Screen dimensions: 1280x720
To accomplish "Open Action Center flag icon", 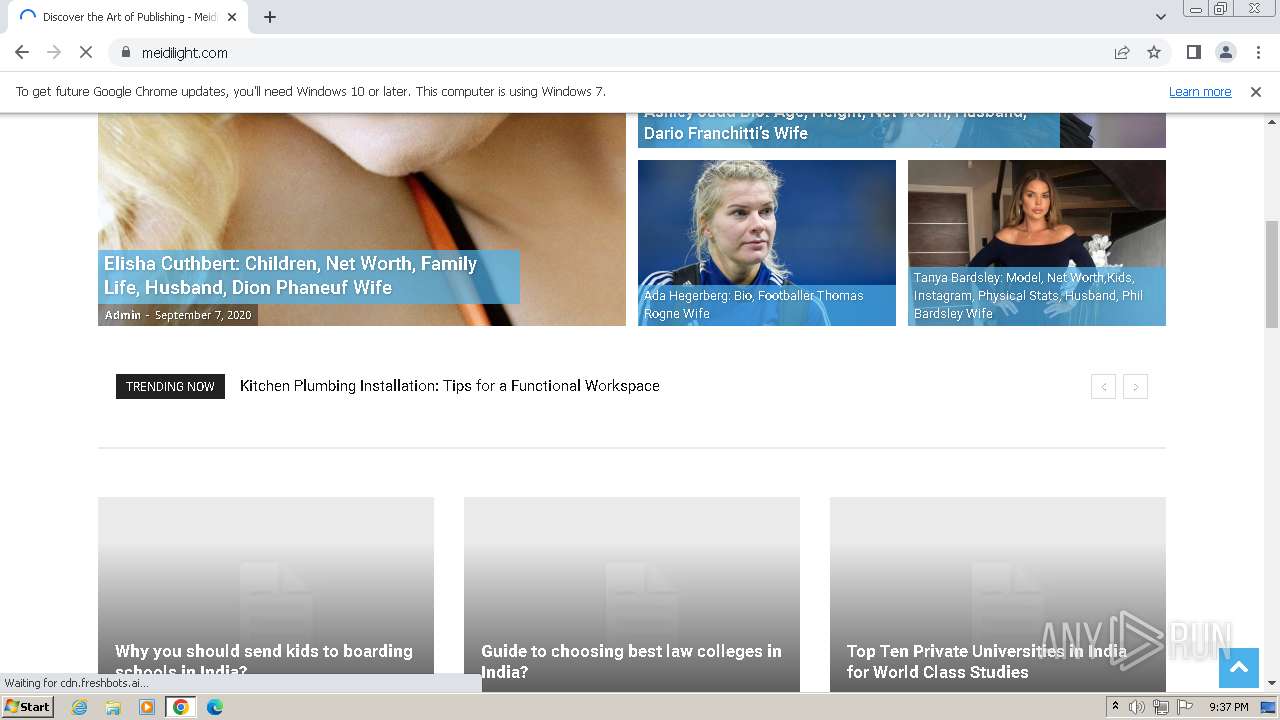I will point(1185,707).
